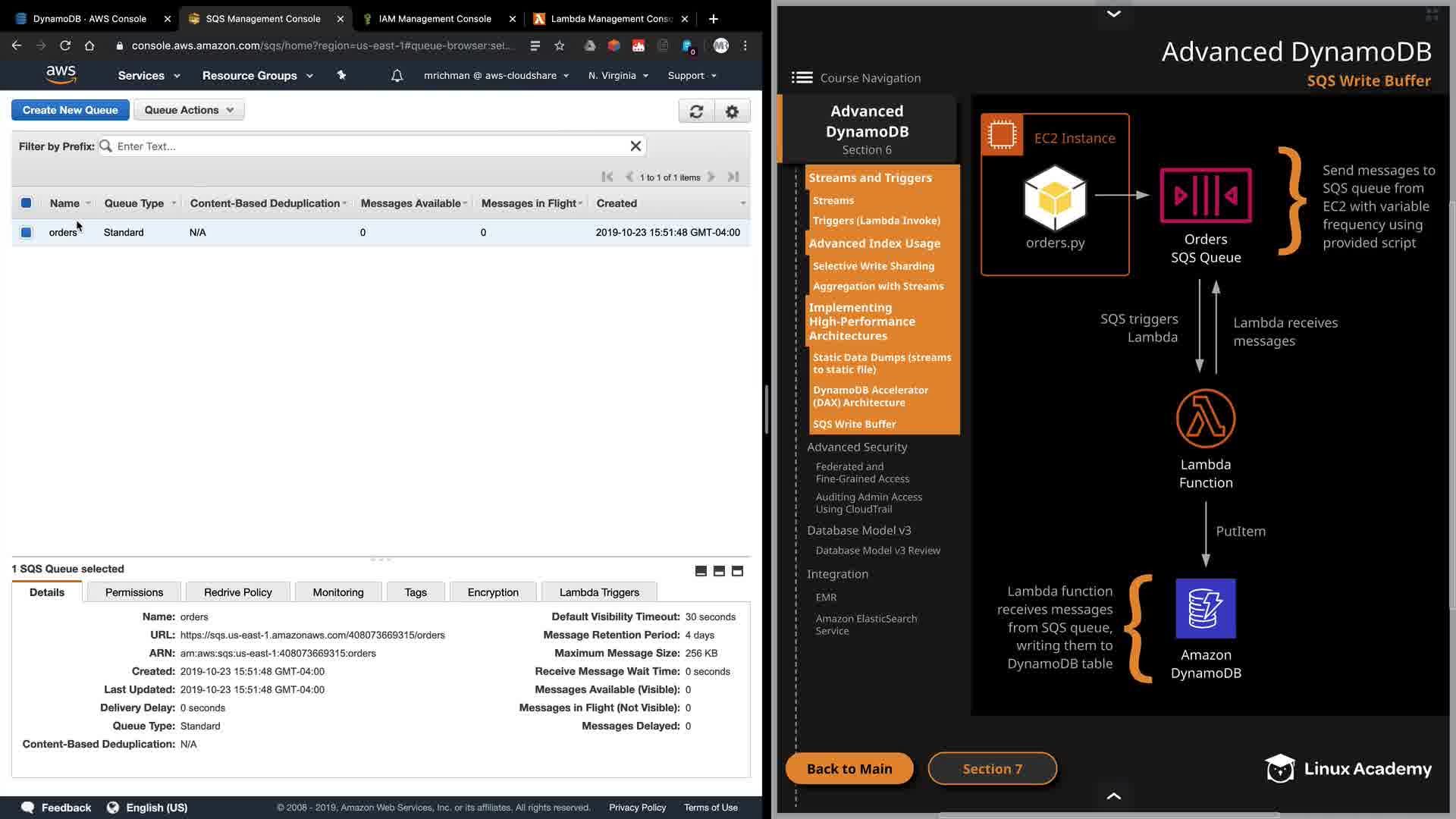Viewport: 1456px width, 819px height.
Task: Click the notifications bell icon
Action: click(x=397, y=76)
